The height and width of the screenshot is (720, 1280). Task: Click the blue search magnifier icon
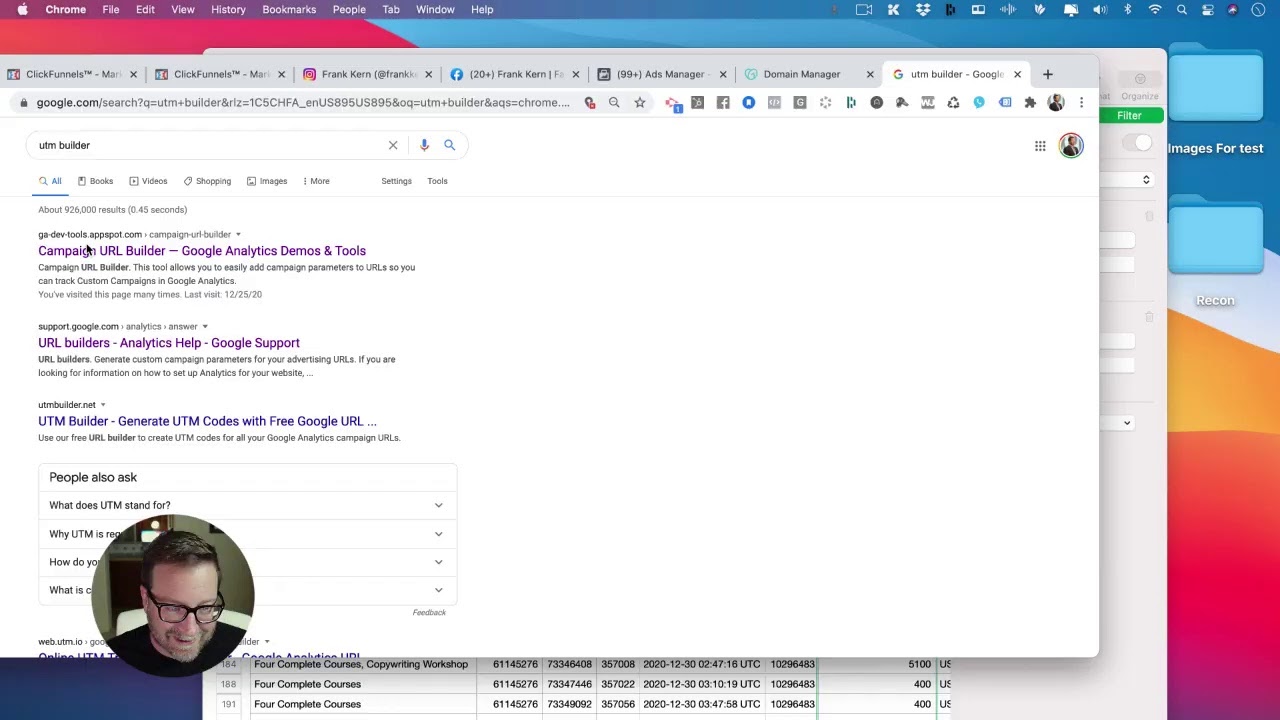coord(449,145)
